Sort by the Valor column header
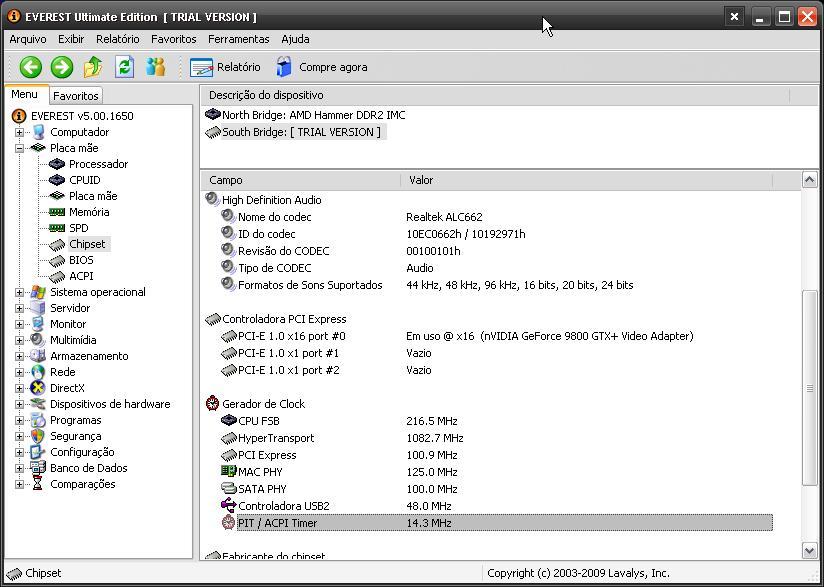Screen dimensions: 824x587 tap(586, 180)
